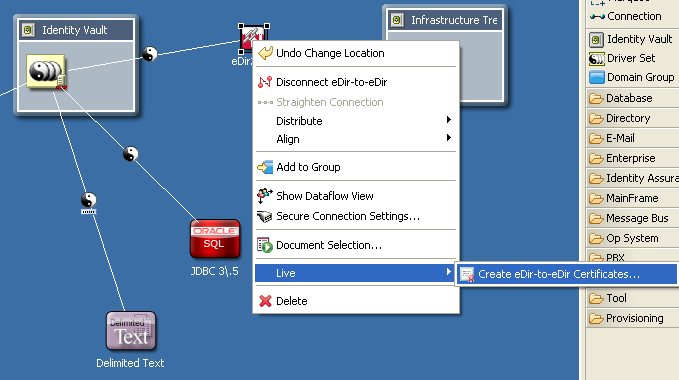Choose Add to Group

tap(356, 167)
